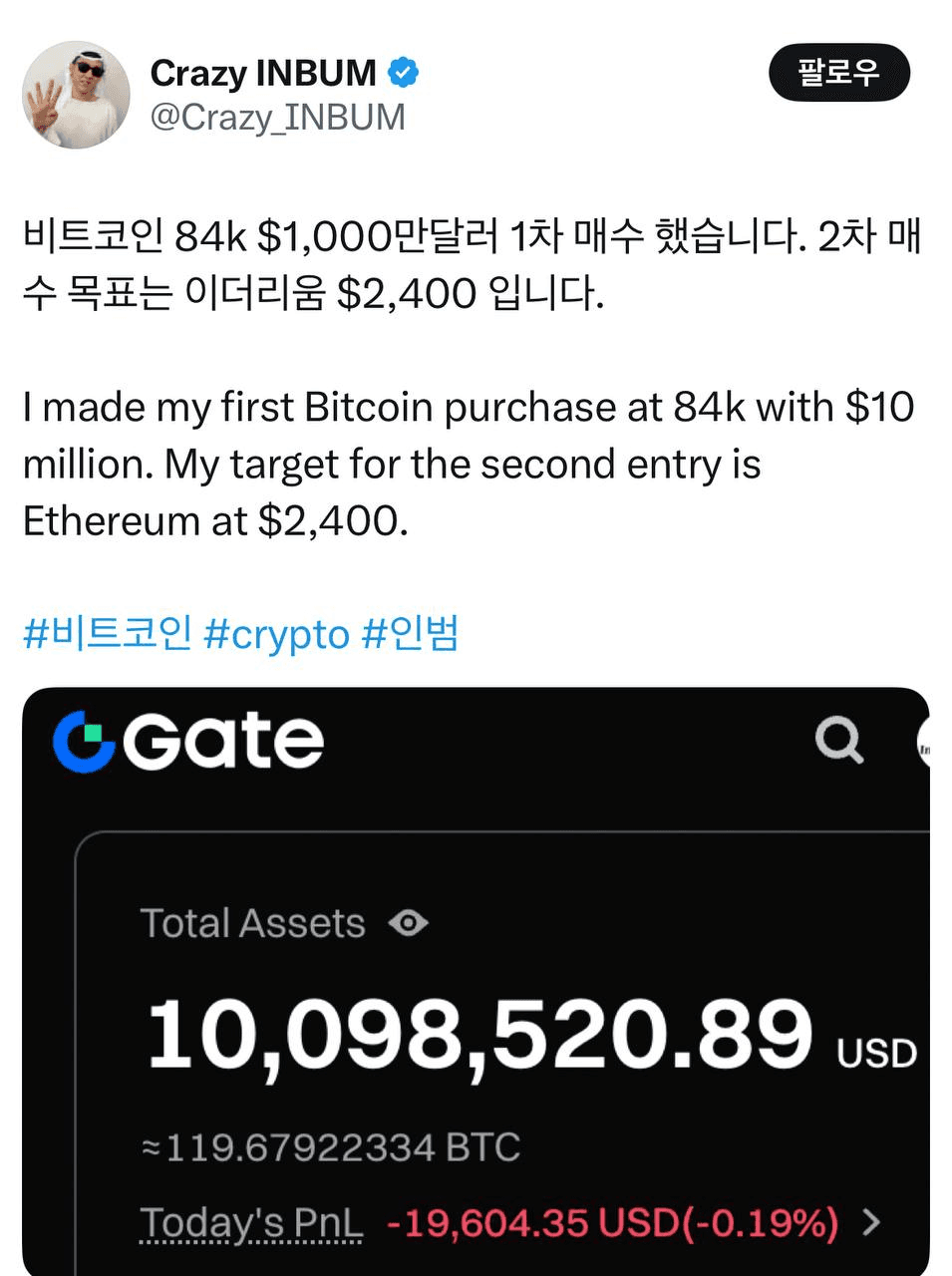
Task: Hide the Total Assets balance with eye icon
Action: (x=408, y=923)
